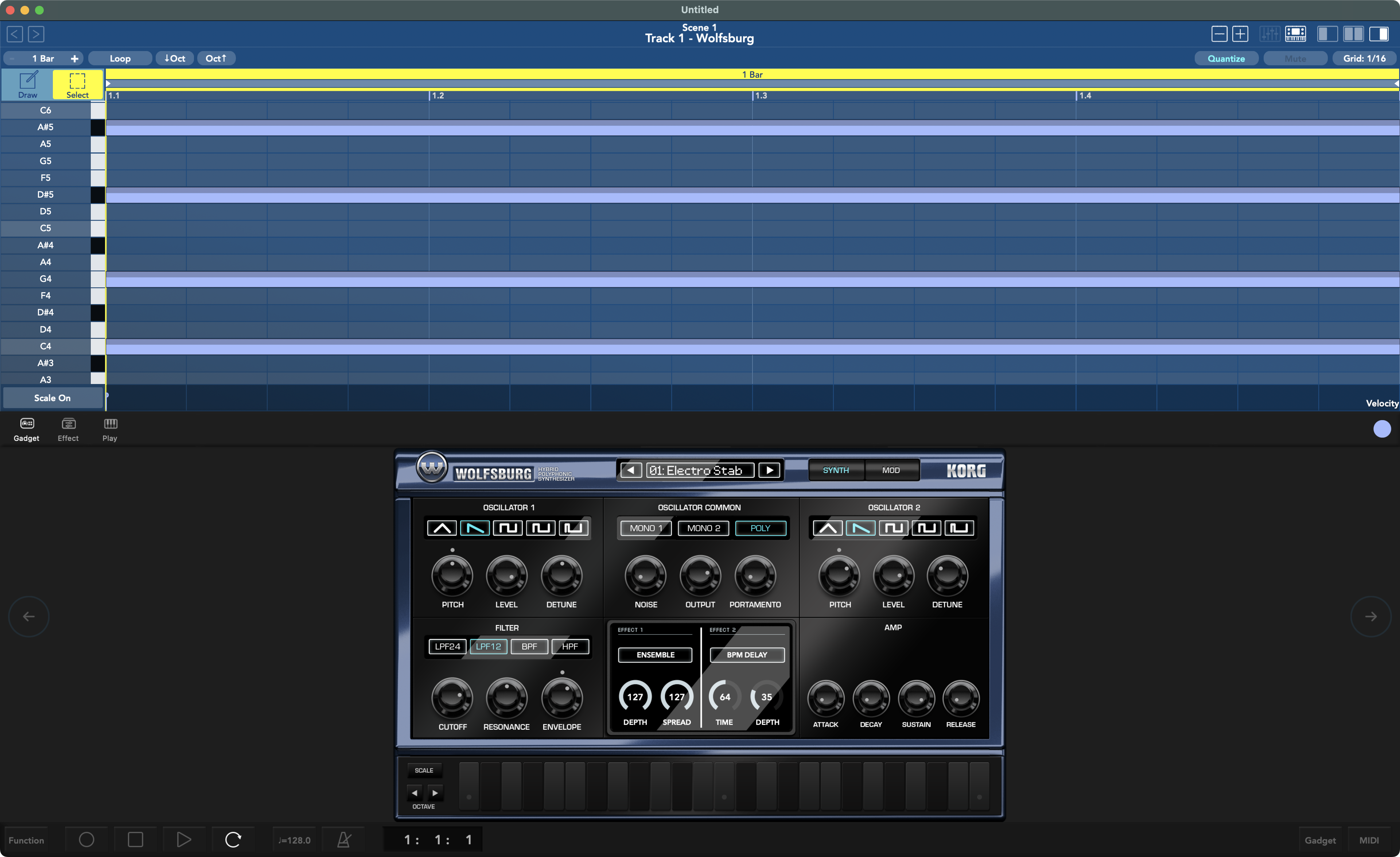Click the previous gadget left arrow circle

(29, 616)
